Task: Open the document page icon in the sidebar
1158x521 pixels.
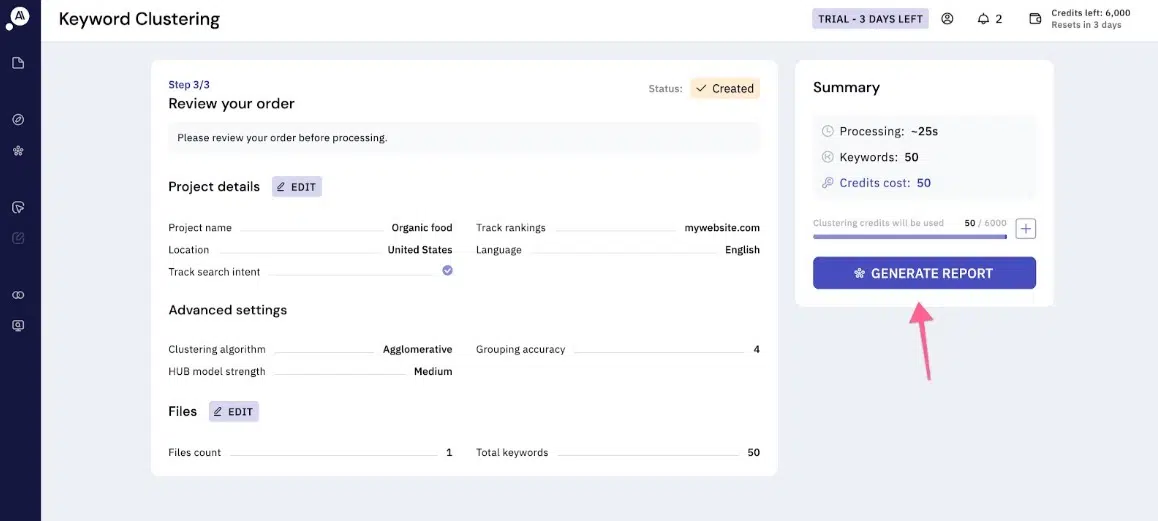Action: click(x=18, y=63)
